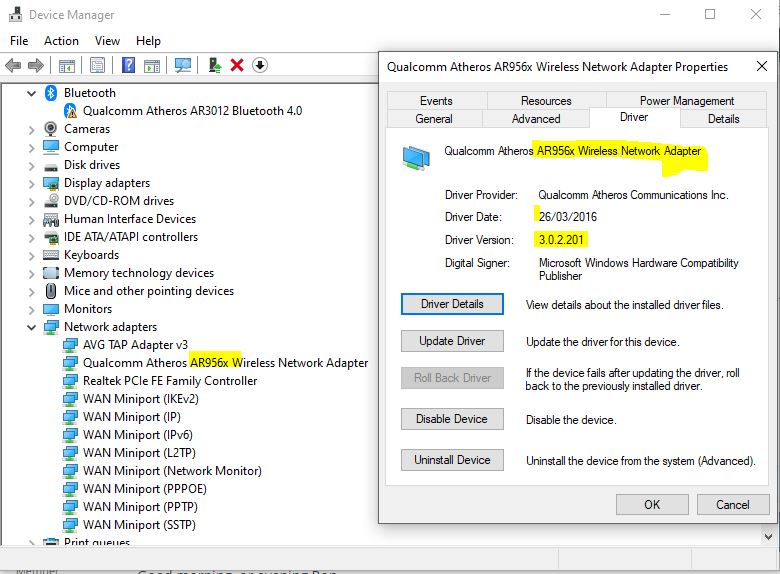This screenshot has height=574, width=780.
Task: Click the Device Manager title bar icon
Action: (x=15, y=14)
